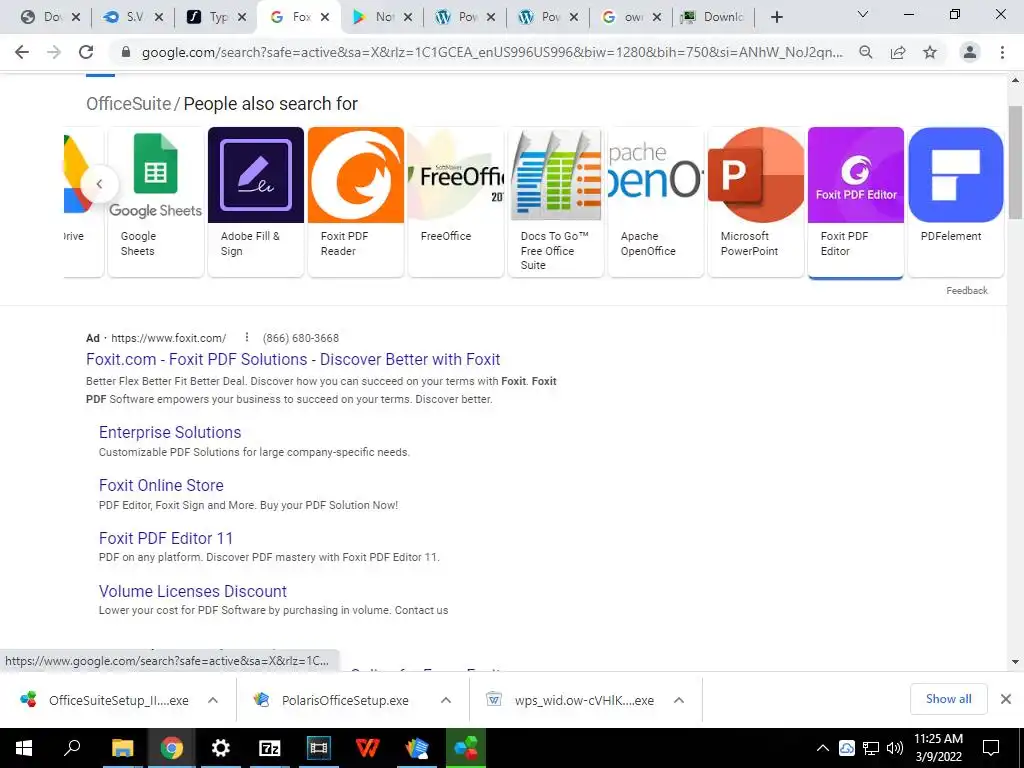Click Show all downloads button

click(948, 699)
